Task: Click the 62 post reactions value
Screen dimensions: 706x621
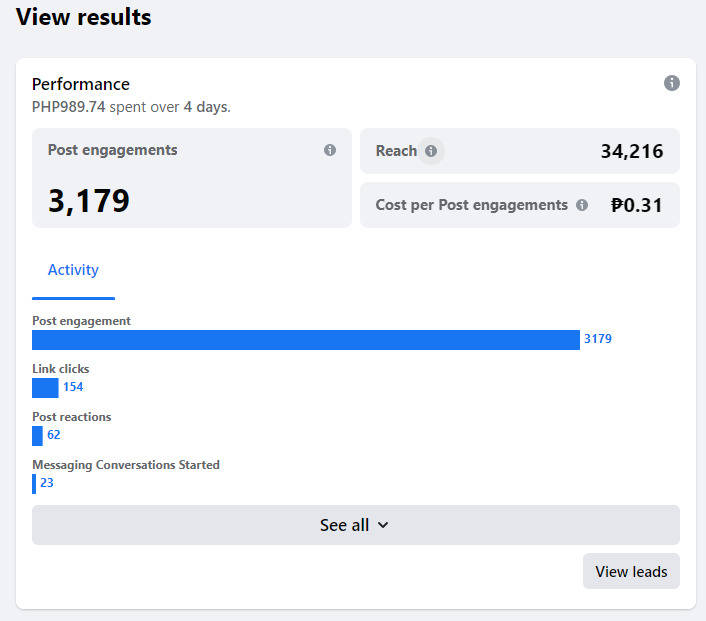Action: [x=54, y=435]
